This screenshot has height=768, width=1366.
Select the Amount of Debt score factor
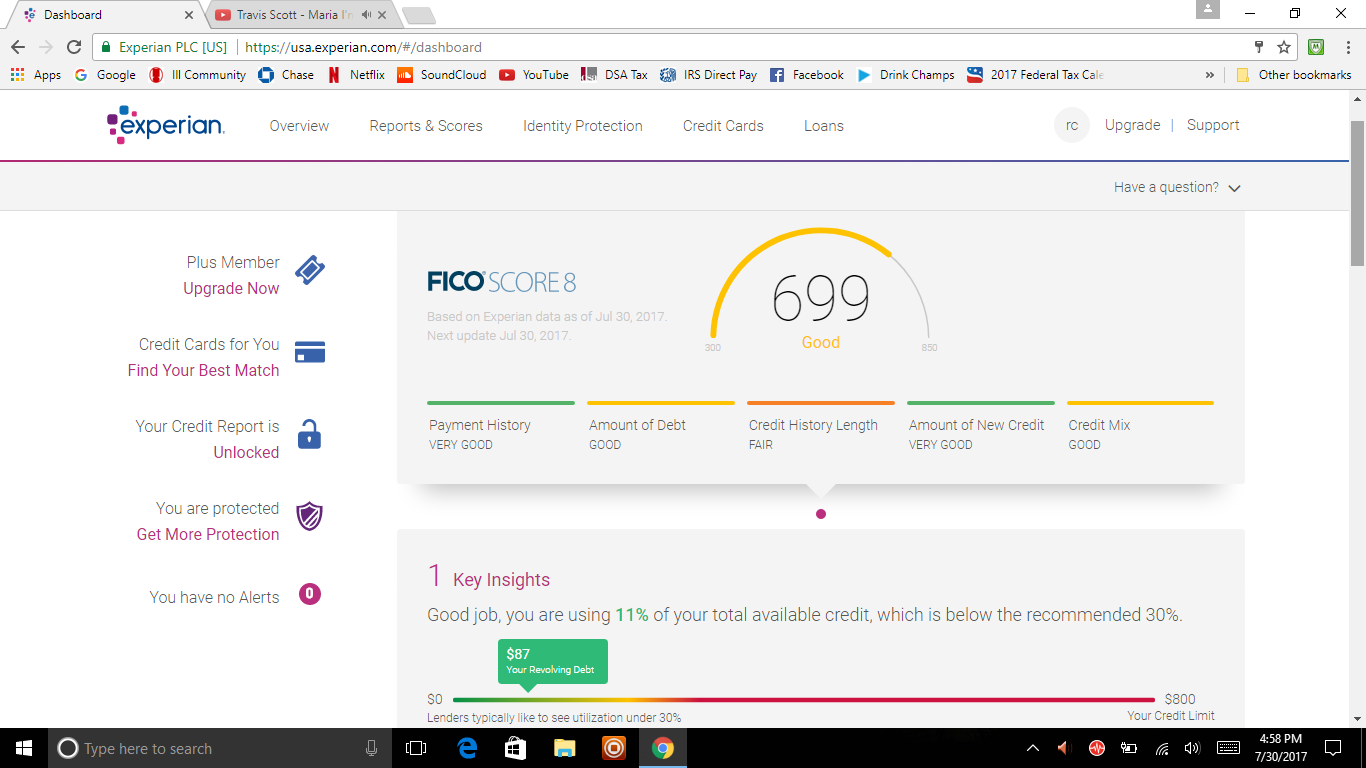click(x=661, y=427)
